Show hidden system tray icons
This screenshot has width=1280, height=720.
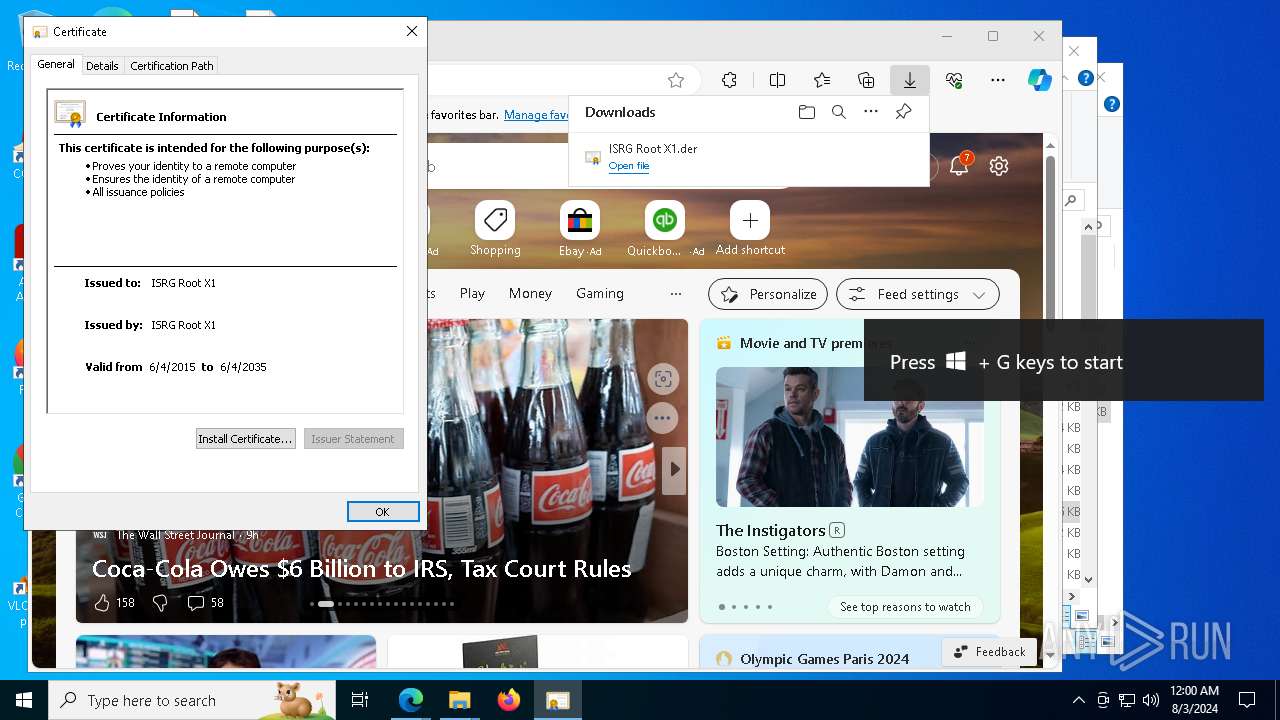point(1078,700)
